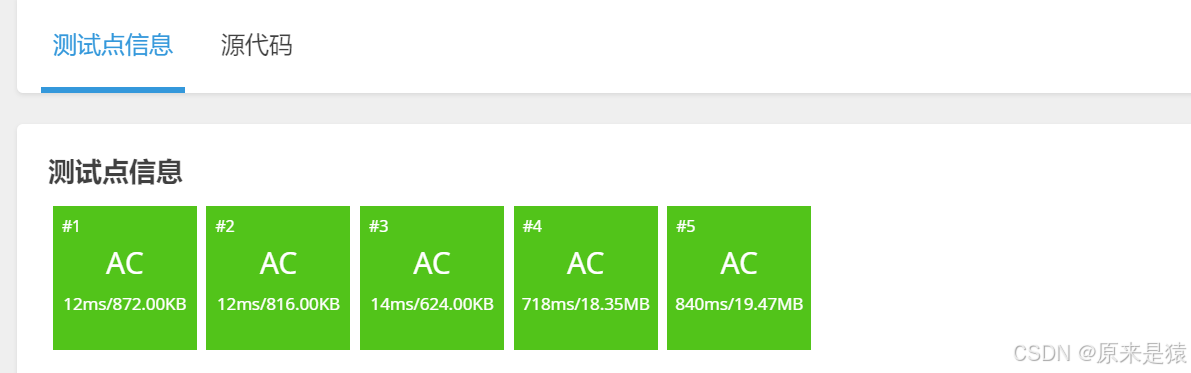The width and height of the screenshot is (1191, 373).
Task: Click the #1 label on the first tile
Action: click(x=71, y=226)
